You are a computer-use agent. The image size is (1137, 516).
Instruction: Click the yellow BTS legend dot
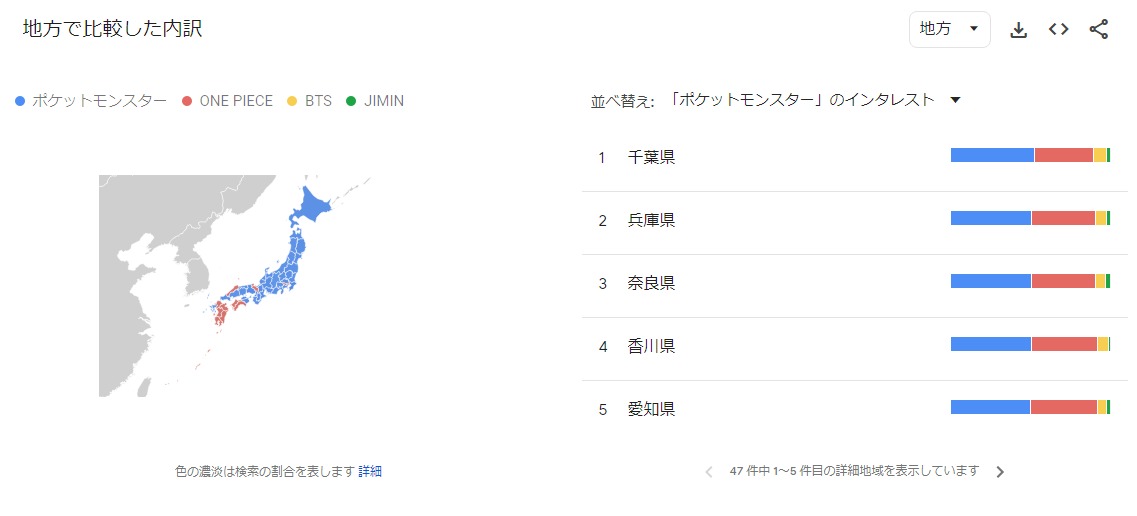pyautogui.click(x=292, y=101)
